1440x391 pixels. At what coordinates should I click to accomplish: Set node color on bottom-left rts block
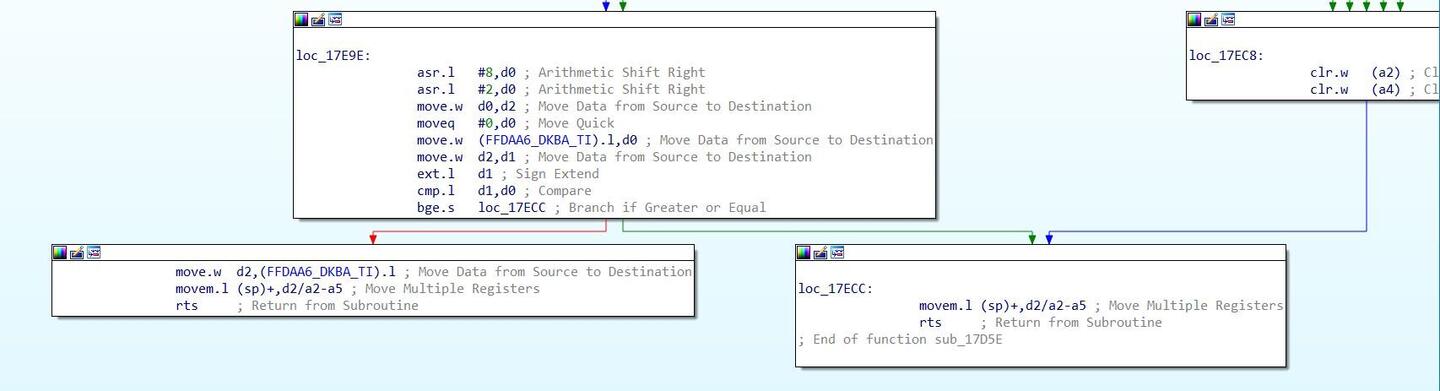coord(60,252)
